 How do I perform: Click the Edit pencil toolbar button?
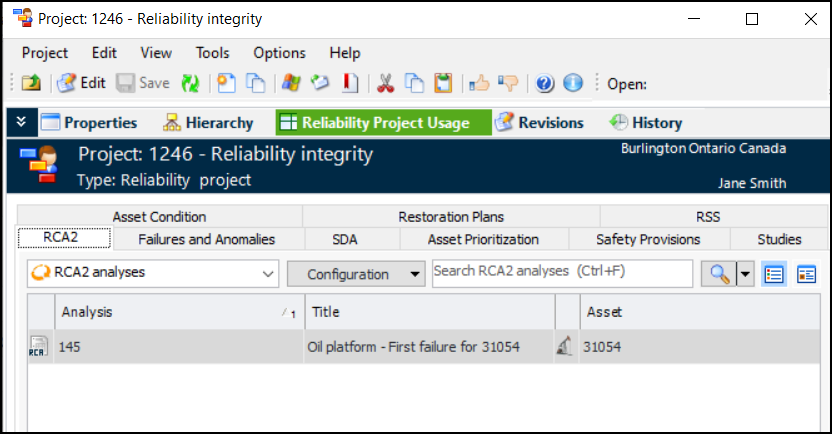tap(81, 83)
